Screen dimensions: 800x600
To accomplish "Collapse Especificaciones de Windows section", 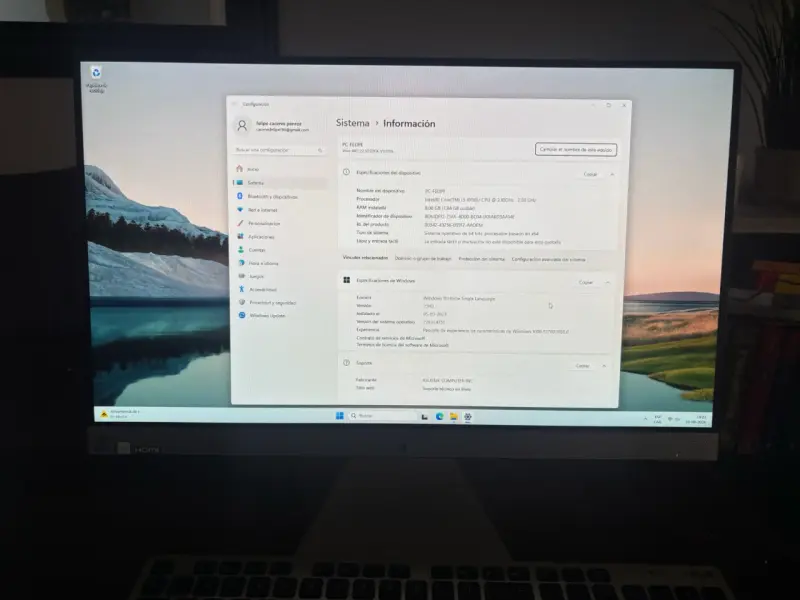I will [x=607, y=282].
